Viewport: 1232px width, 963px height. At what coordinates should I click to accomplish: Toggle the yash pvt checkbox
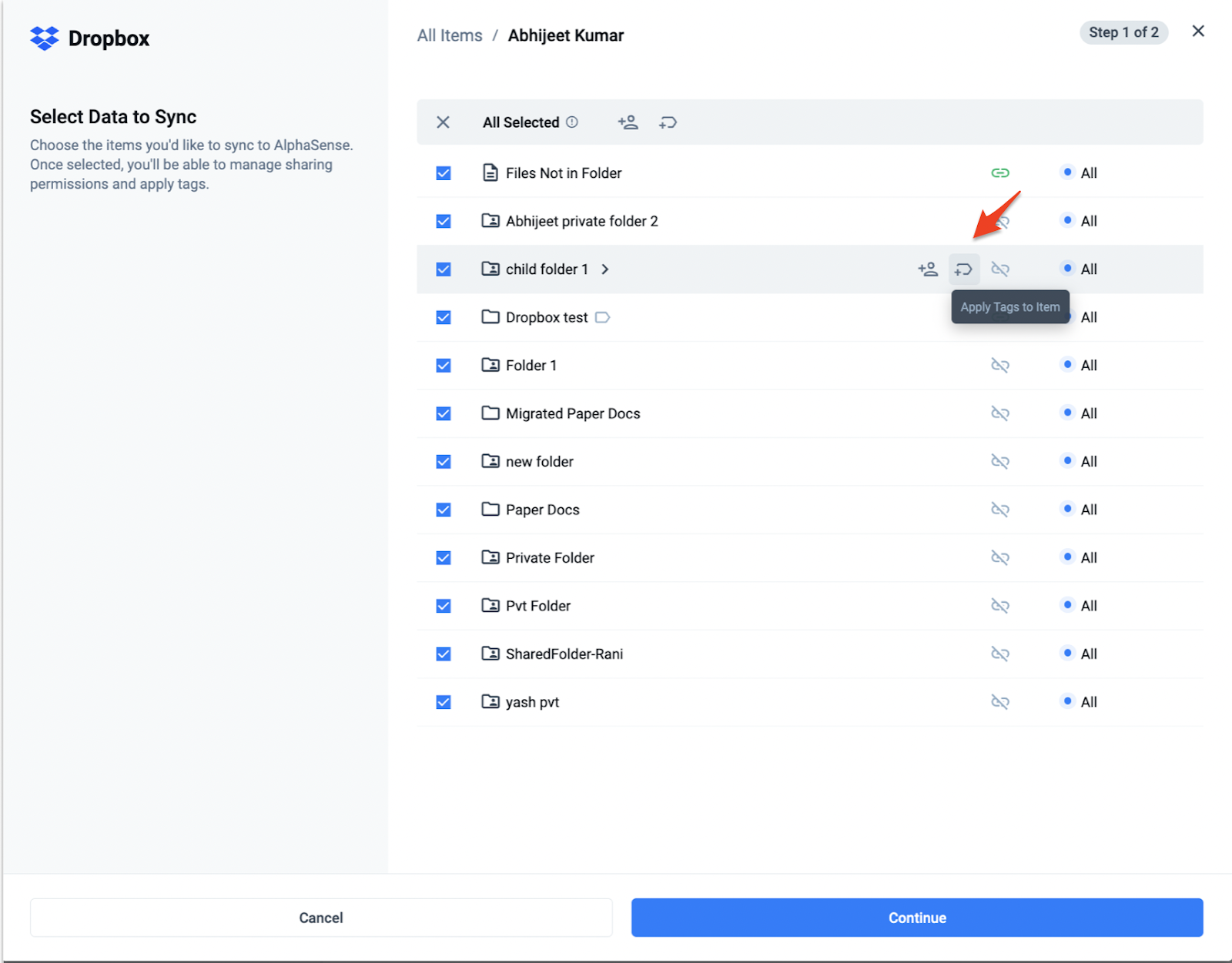tap(444, 702)
